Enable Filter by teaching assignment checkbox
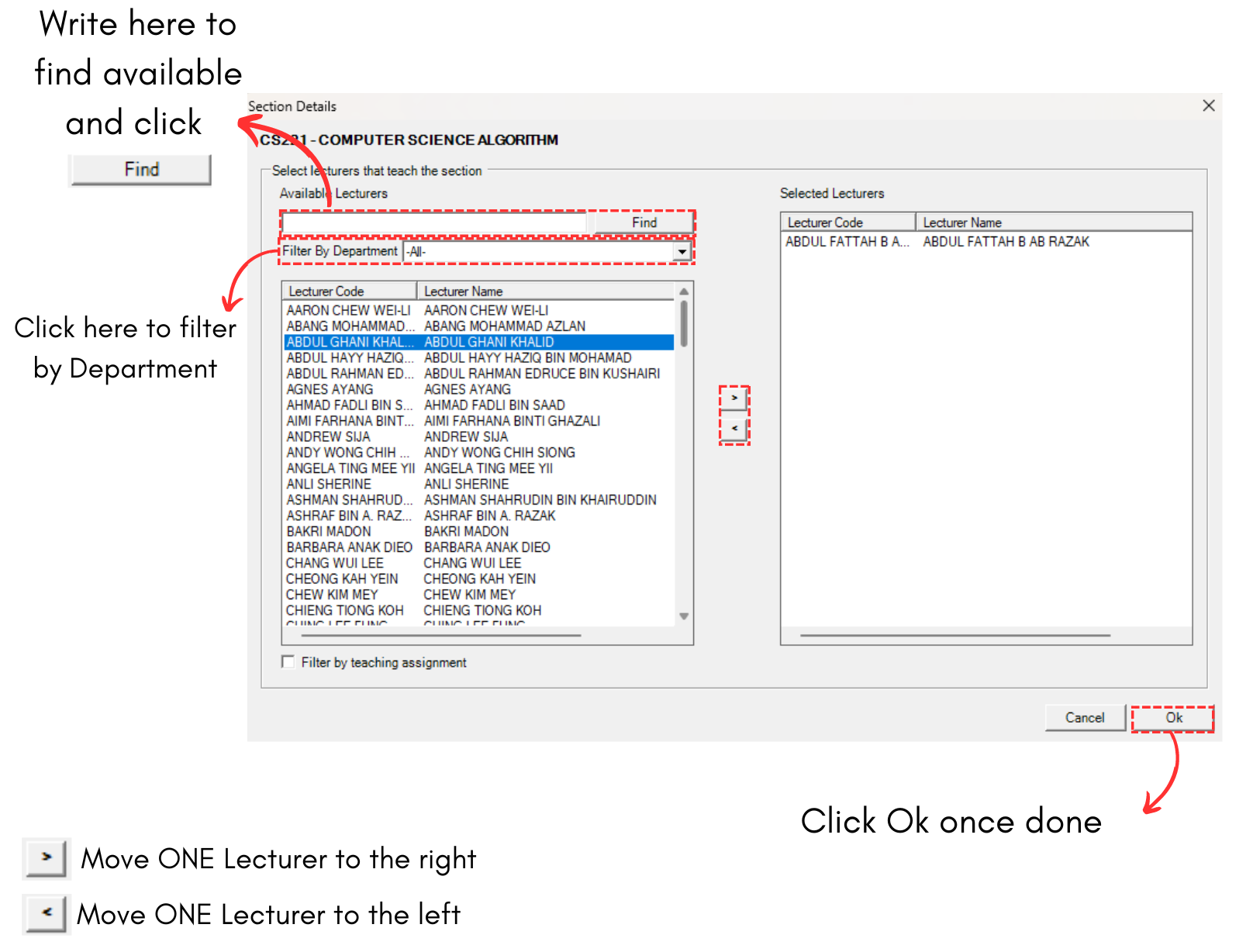1253x952 pixels. click(x=288, y=662)
